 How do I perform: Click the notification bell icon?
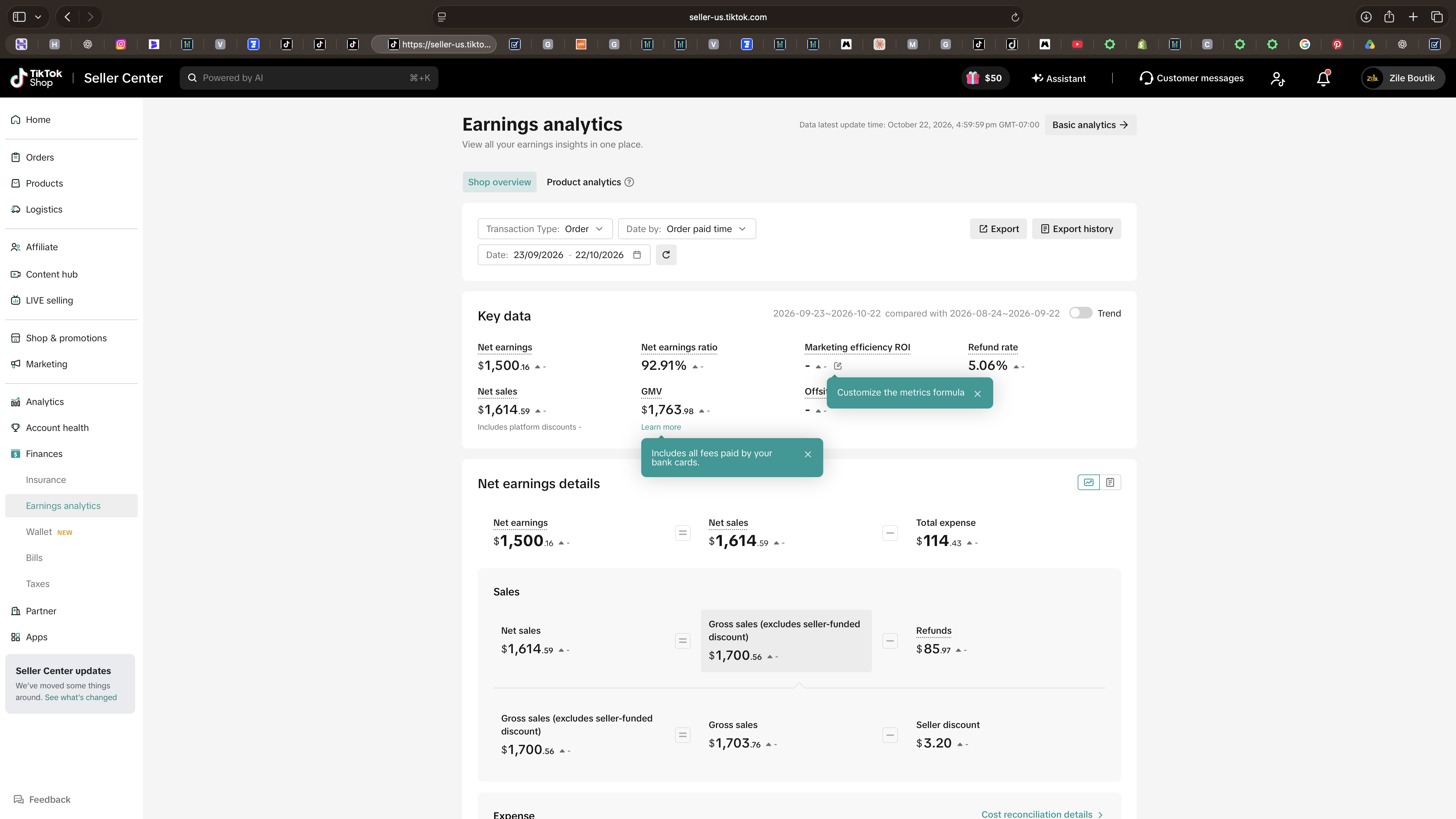1323,78
